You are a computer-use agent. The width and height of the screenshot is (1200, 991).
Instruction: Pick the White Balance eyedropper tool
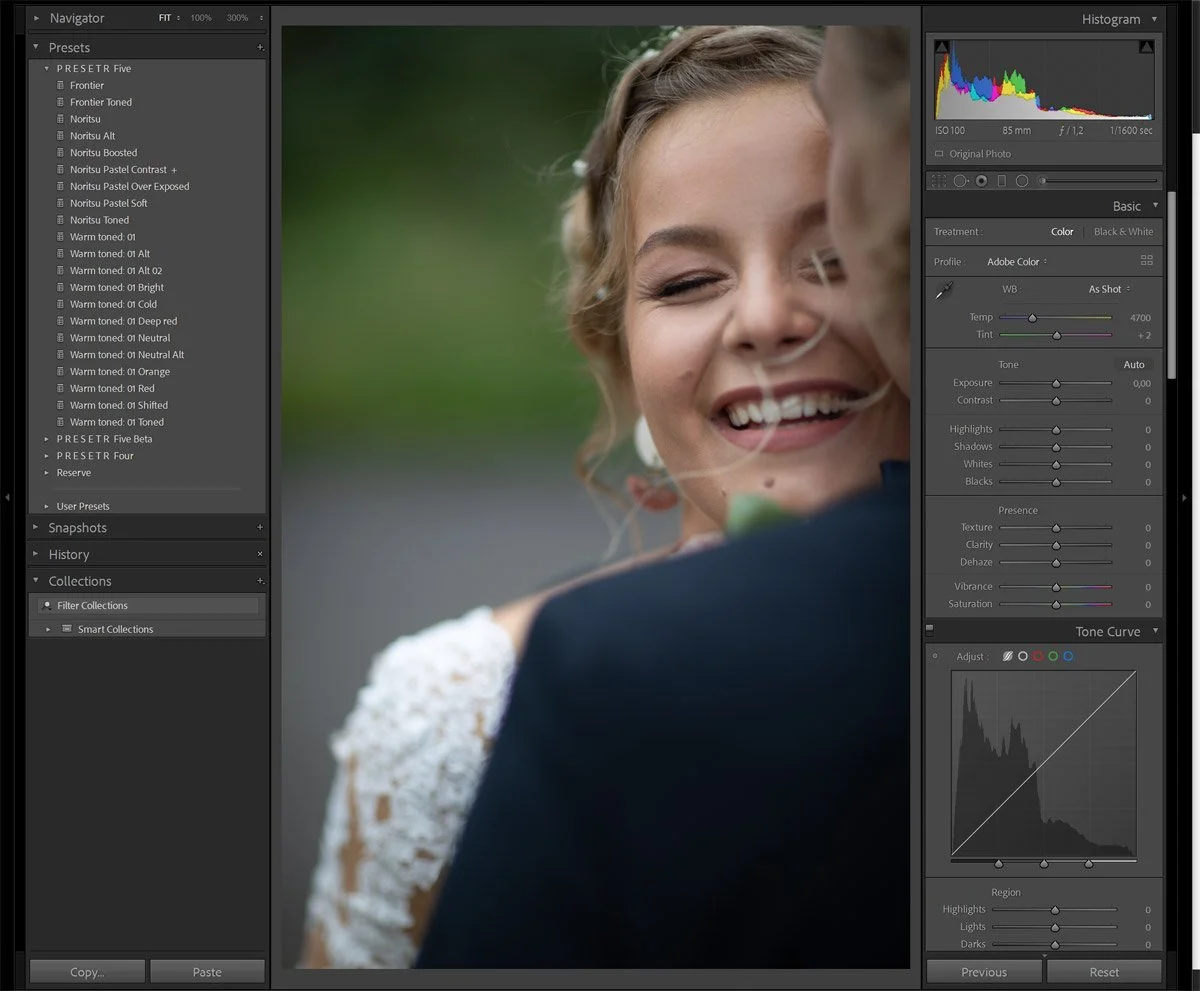944,291
